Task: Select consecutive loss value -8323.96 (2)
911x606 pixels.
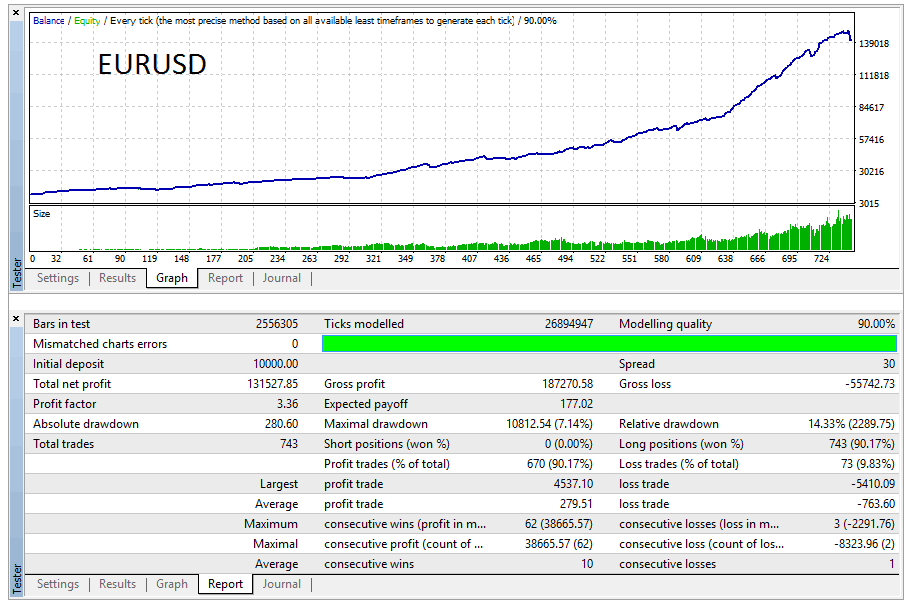Action: (865, 544)
